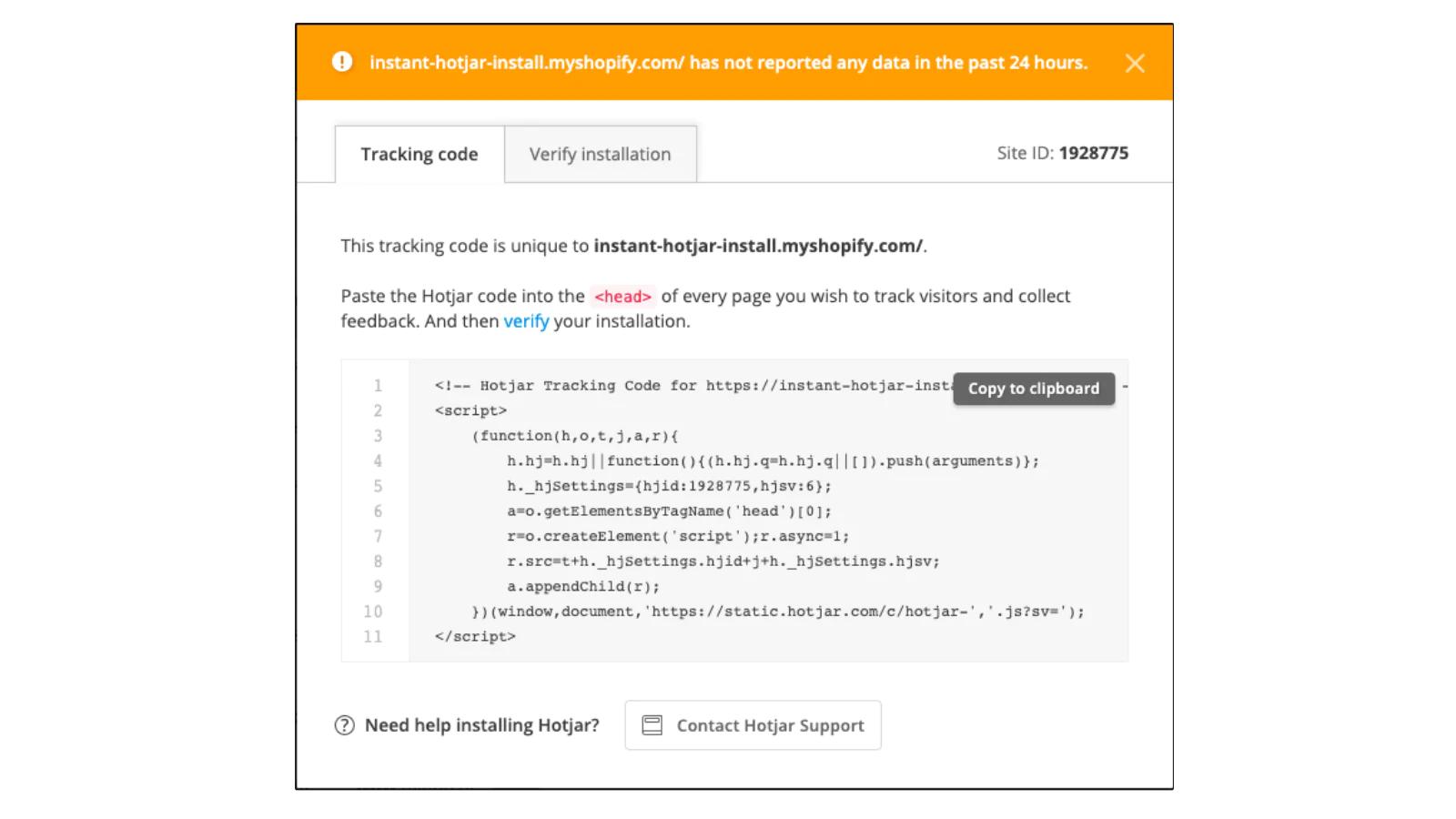This screenshot has height=819, width=1456.
Task: Dismiss the orange warning banner
Action: 1134,63
